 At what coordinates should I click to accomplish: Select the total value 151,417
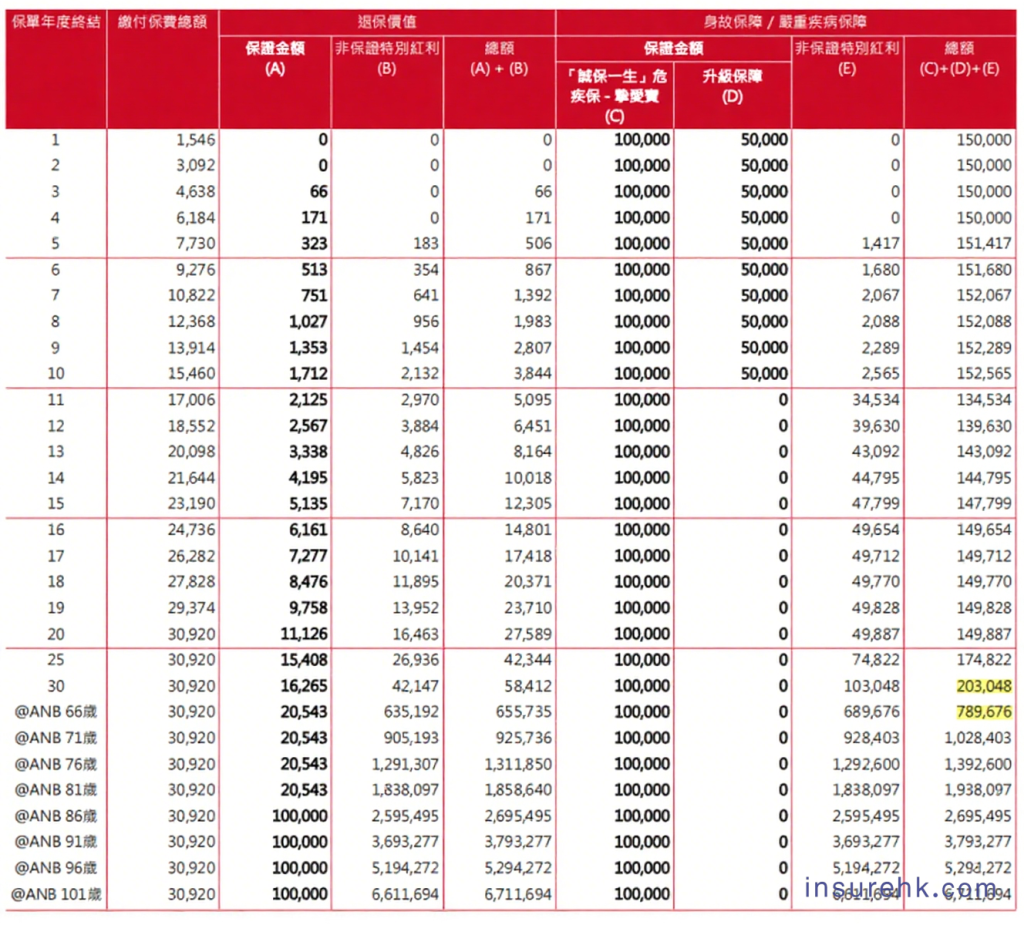pos(984,244)
